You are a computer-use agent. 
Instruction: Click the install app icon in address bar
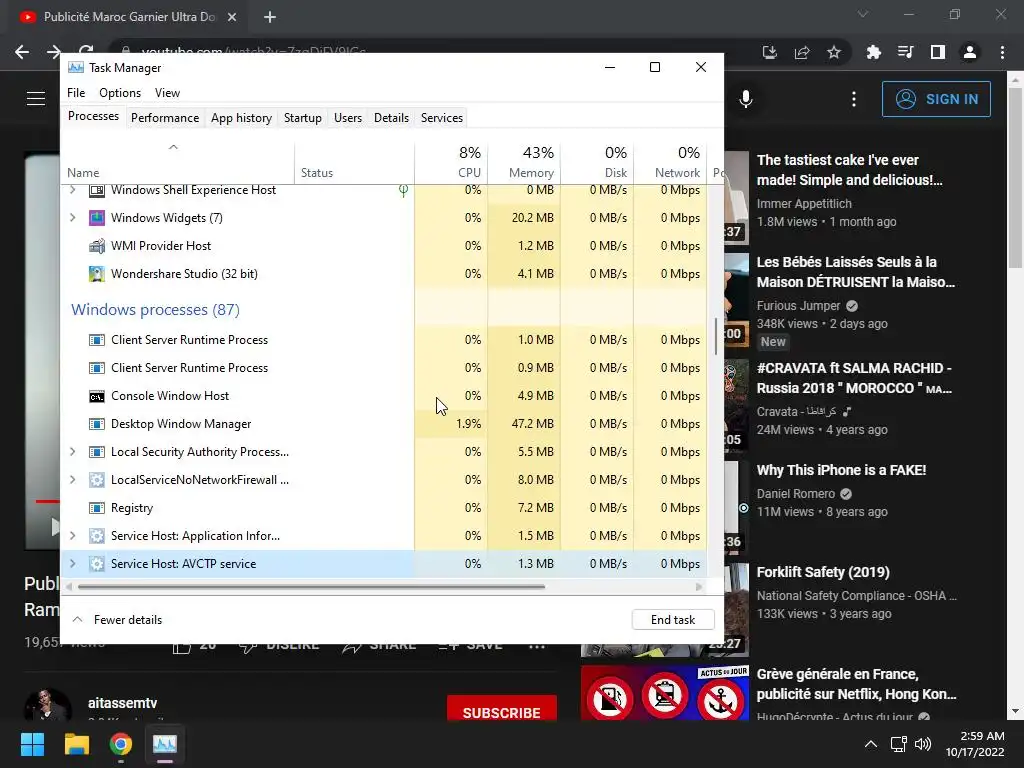(770, 52)
